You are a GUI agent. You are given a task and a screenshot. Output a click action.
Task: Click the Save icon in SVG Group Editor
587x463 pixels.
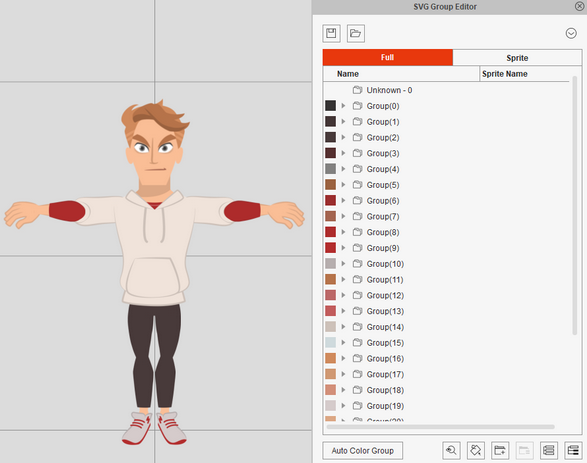pos(331,33)
